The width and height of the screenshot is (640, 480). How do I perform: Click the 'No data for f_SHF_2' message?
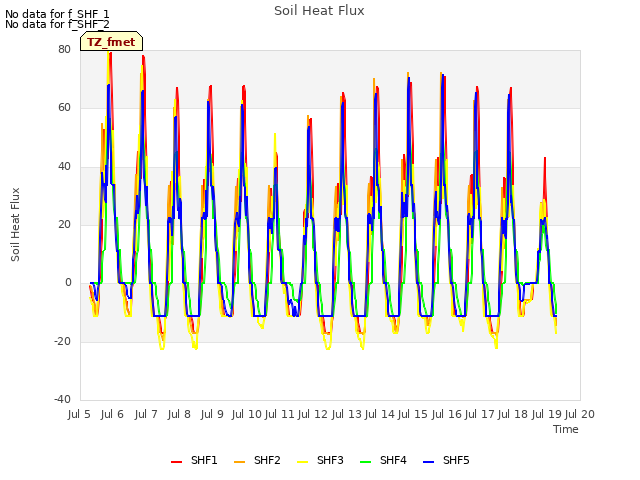tap(57, 24)
